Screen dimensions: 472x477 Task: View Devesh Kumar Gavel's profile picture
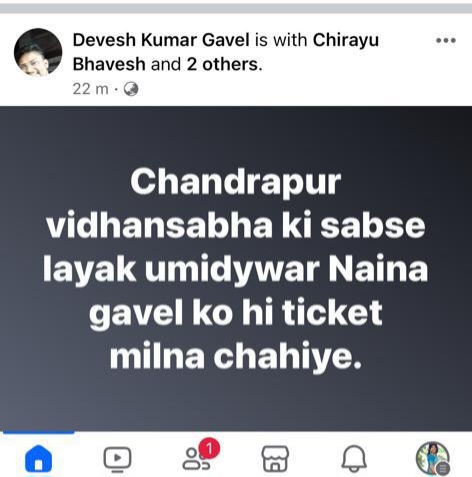click(38, 51)
